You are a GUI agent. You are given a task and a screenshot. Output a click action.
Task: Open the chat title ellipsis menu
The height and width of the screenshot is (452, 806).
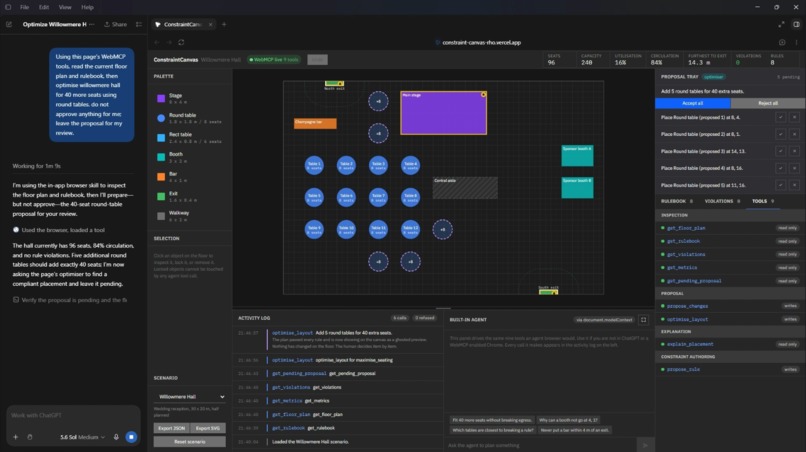(92, 24)
